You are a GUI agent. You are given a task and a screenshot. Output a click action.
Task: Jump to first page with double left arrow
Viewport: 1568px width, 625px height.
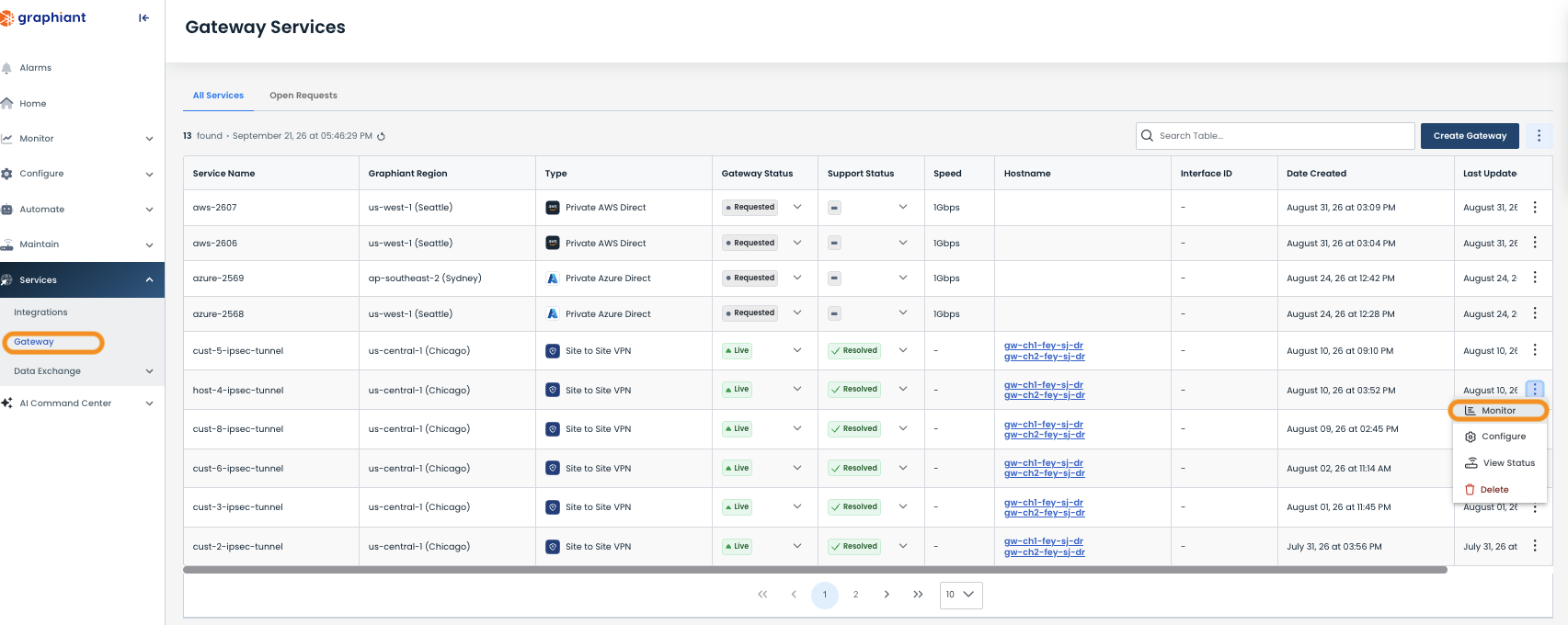tap(762, 595)
